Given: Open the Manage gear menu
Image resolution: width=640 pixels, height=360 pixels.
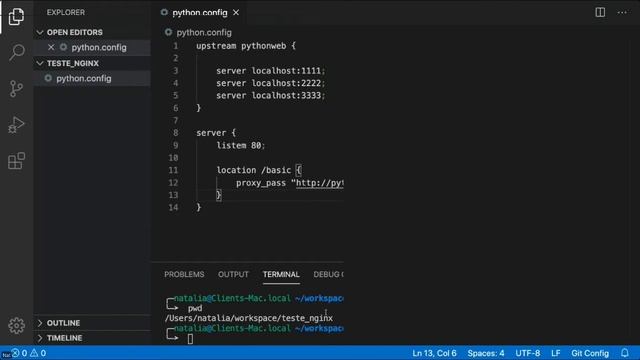Looking at the screenshot, I should 16,325.
